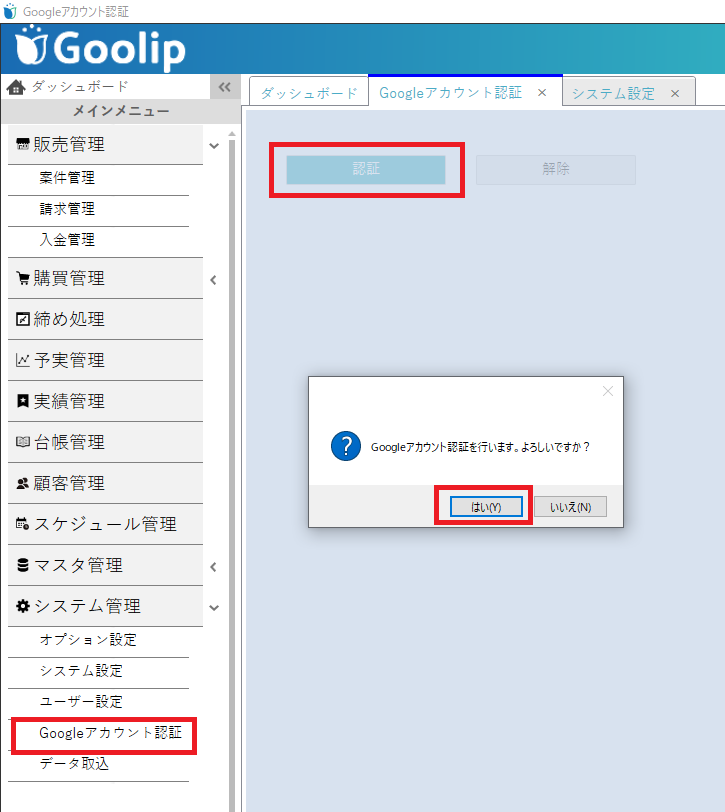Click the home icon beside ダッシュボード
This screenshot has height=812, width=725.
point(16,87)
